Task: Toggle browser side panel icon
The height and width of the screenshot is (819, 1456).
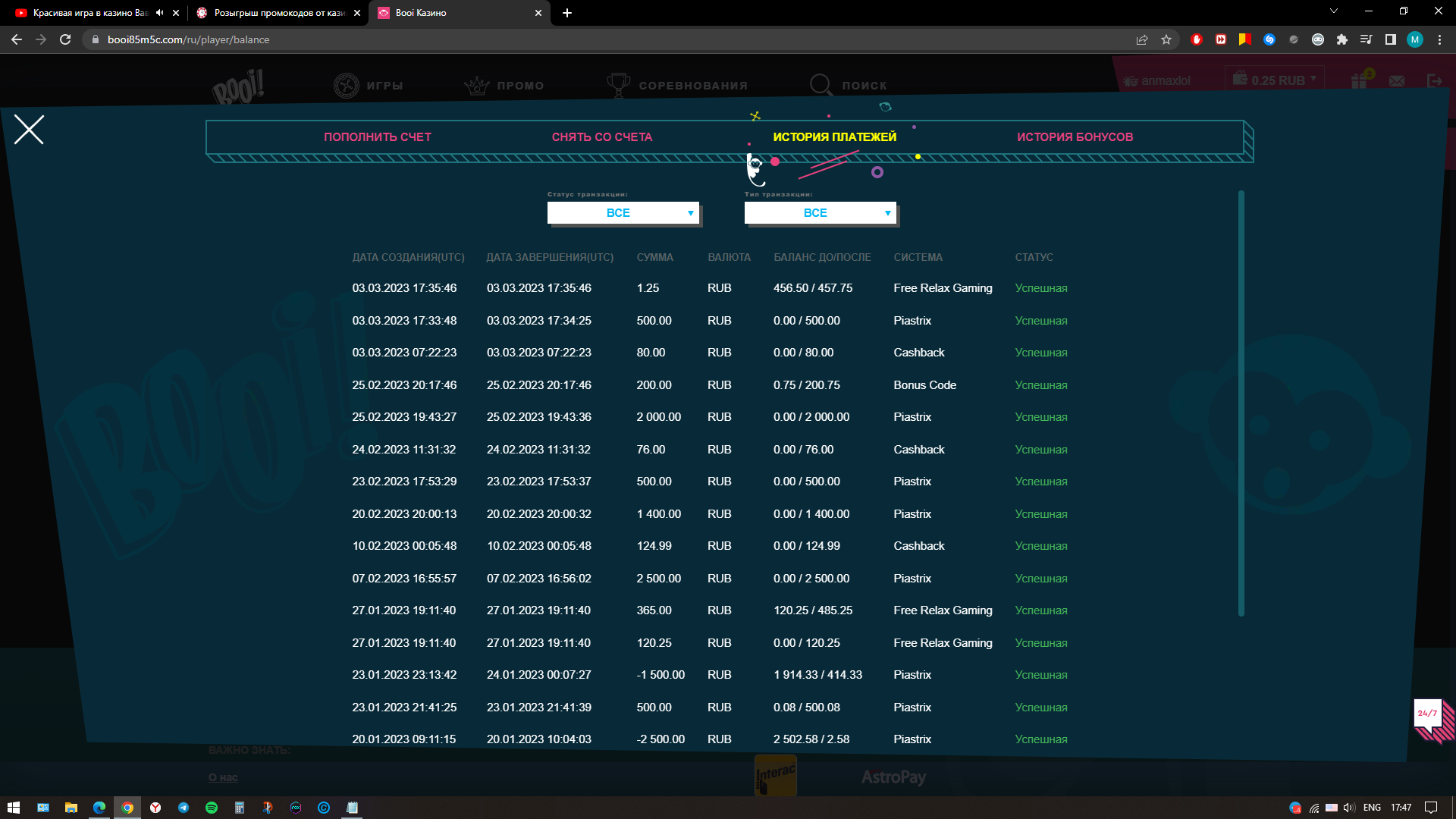Action: [1391, 39]
